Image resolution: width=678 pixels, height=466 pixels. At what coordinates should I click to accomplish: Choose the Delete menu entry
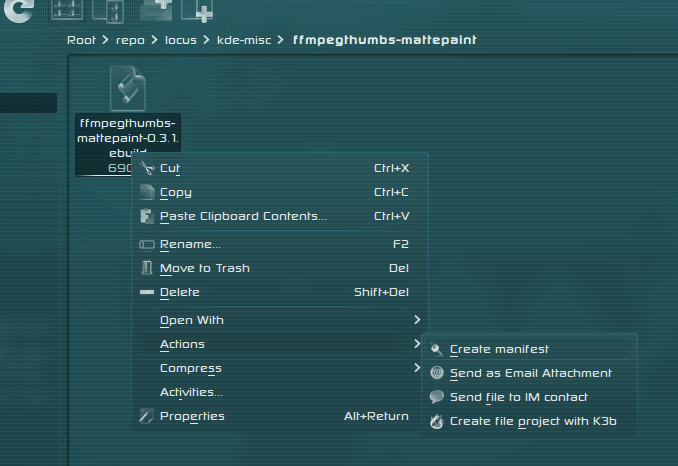(280, 292)
